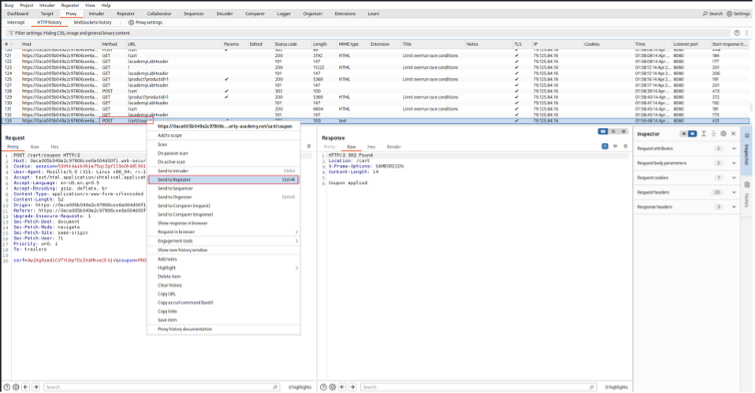Select row 125 GET product request
This screenshot has height=393, width=755.
376,79
